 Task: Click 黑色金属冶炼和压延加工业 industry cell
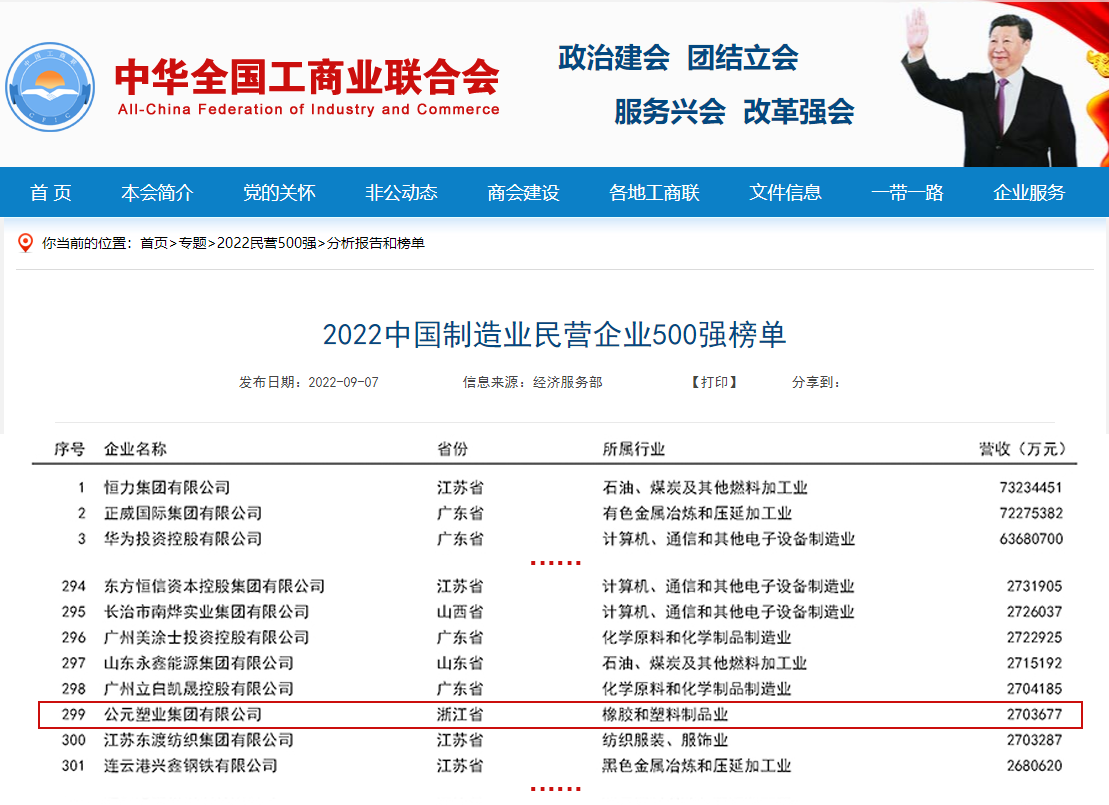pyautogui.click(x=697, y=765)
